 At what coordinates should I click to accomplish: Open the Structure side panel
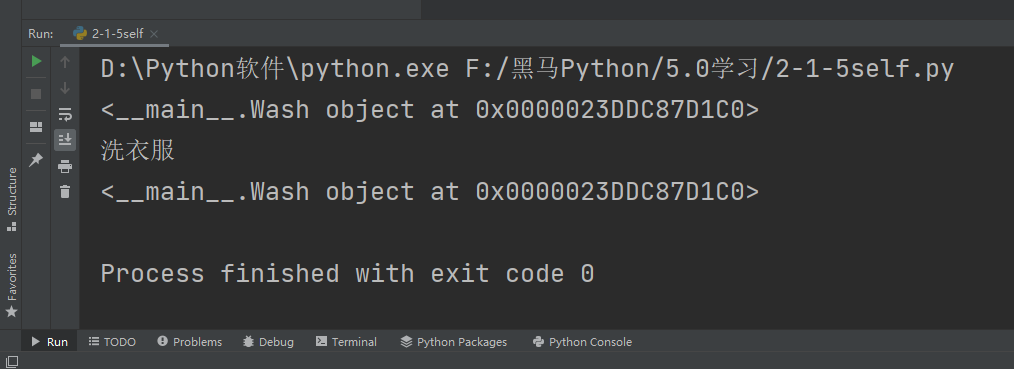[x=12, y=198]
